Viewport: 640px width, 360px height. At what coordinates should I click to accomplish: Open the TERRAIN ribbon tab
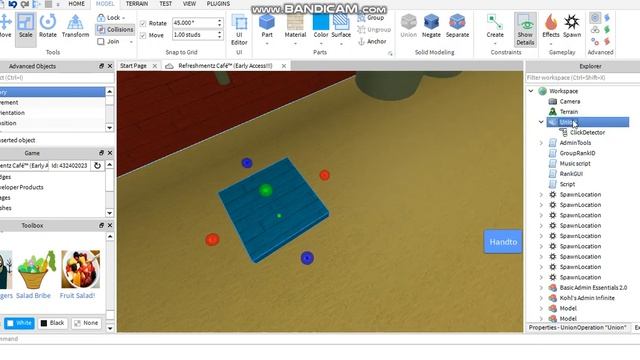[x=137, y=4]
